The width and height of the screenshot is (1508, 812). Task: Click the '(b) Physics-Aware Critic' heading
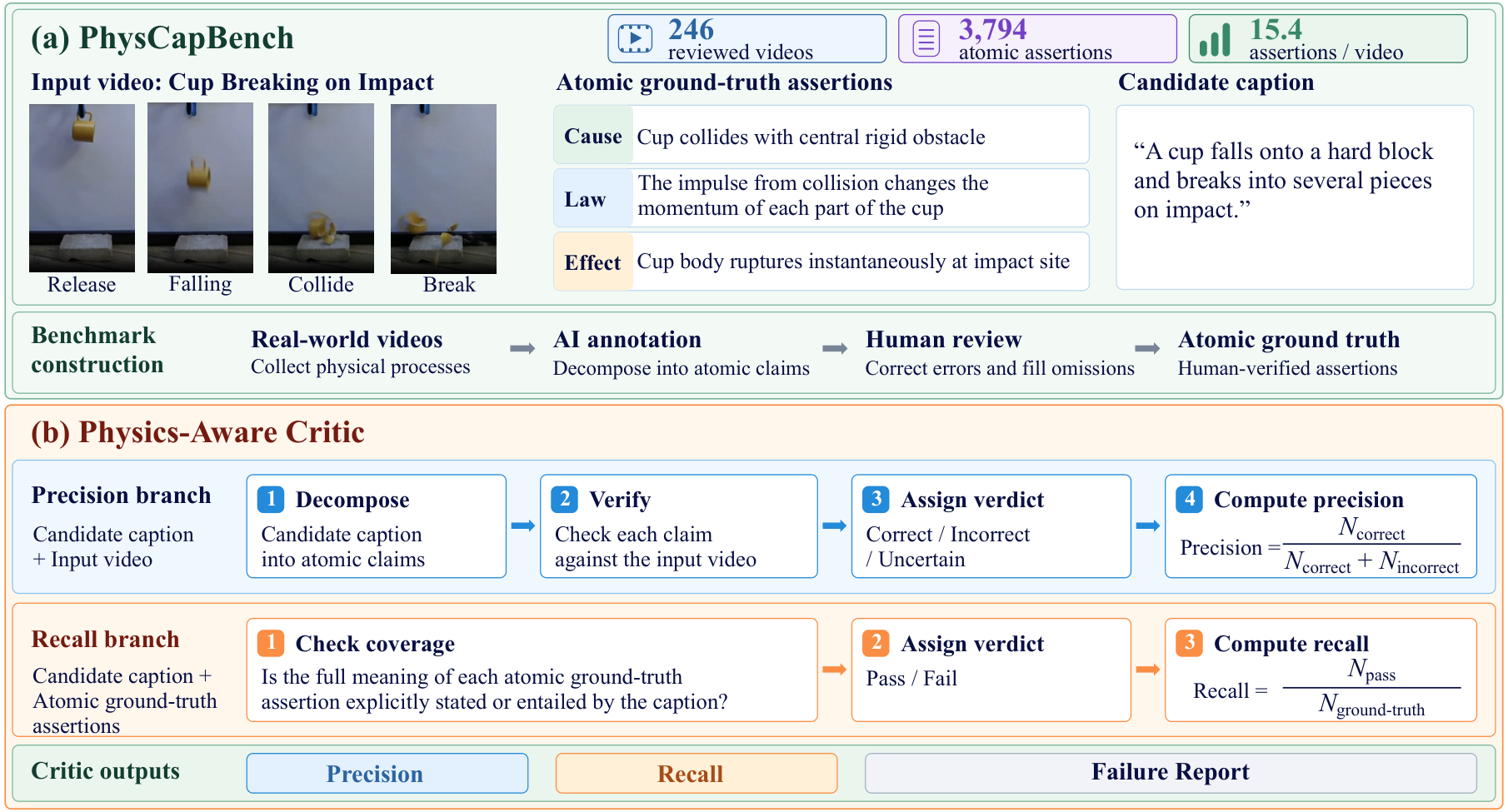coord(197,432)
